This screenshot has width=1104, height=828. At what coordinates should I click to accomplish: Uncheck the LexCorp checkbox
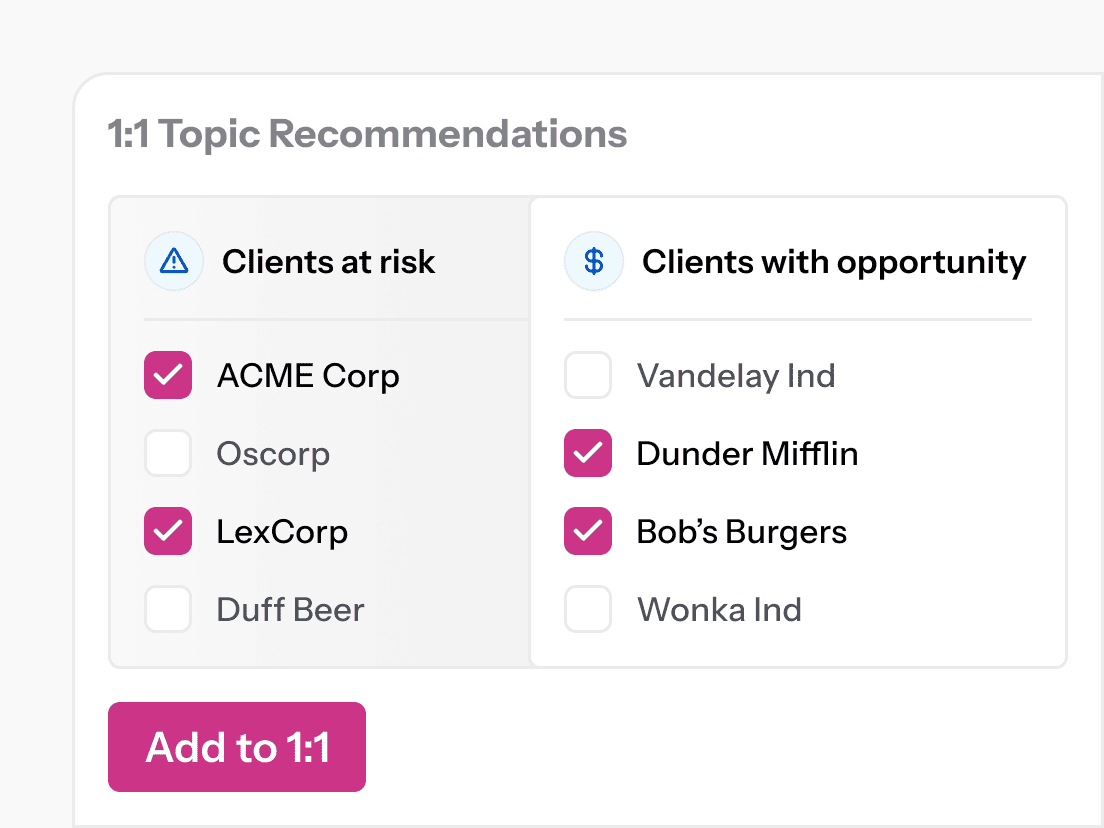click(168, 532)
